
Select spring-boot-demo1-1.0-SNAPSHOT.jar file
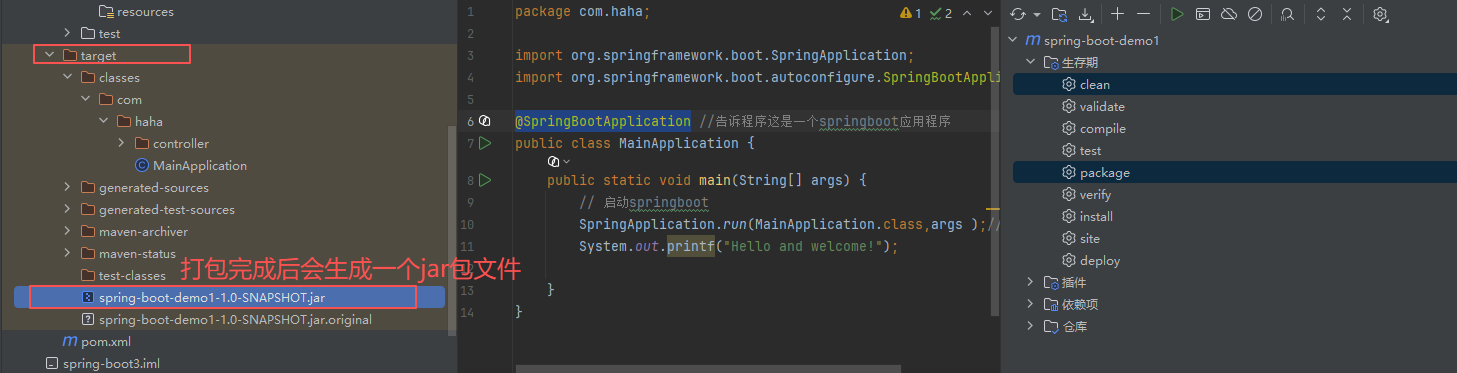[x=212, y=297]
